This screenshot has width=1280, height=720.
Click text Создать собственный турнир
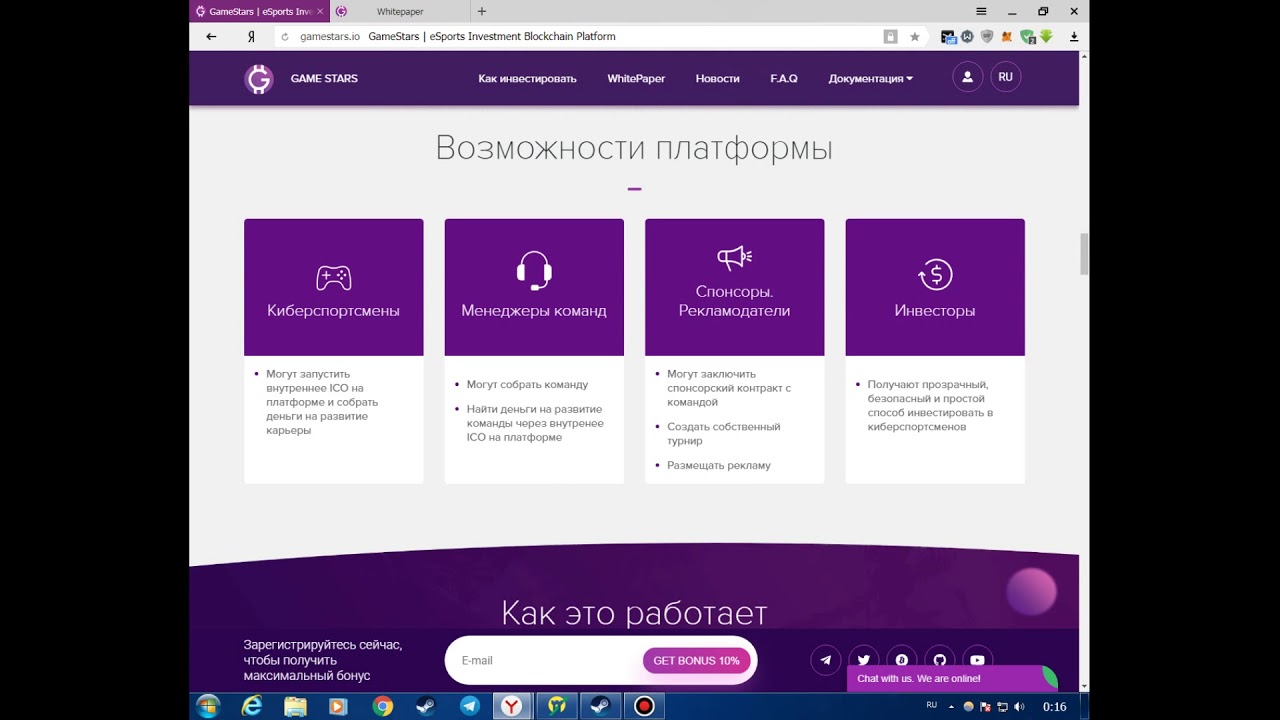724,433
